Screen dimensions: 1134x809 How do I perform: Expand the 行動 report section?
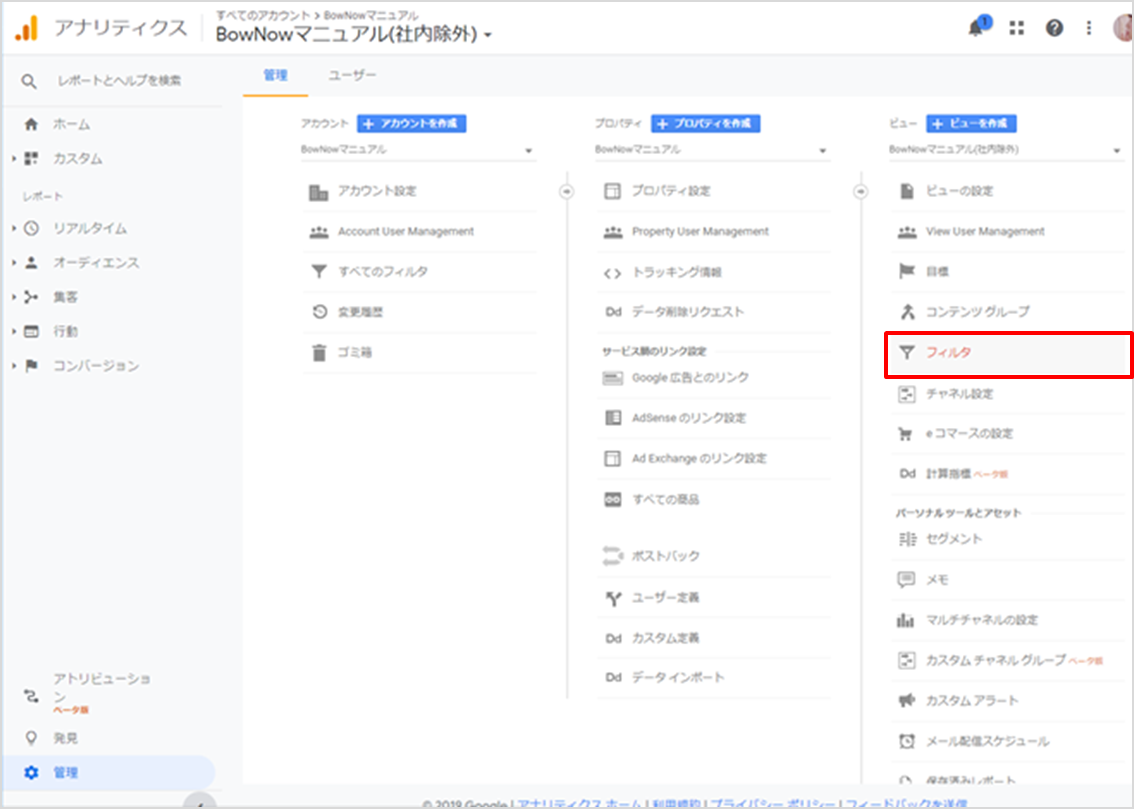coord(14,331)
